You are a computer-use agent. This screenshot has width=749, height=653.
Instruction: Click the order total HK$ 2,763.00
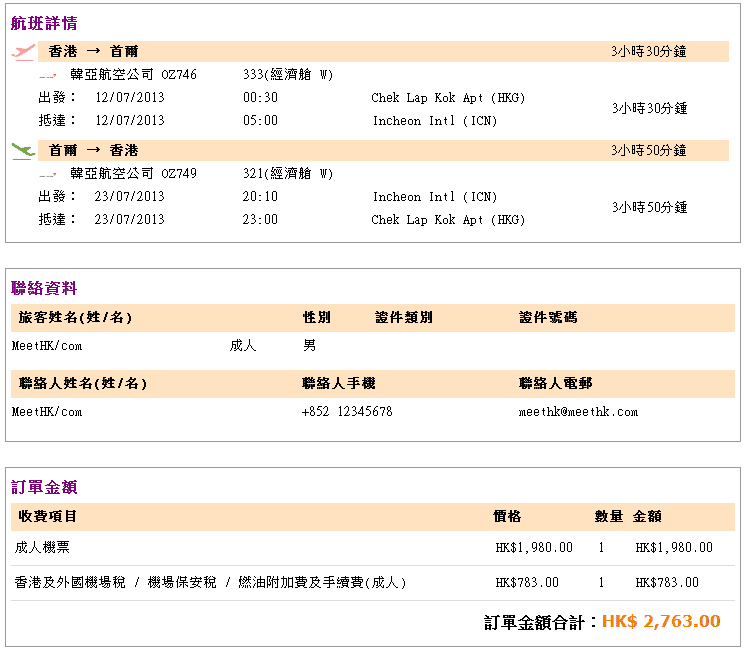click(660, 622)
